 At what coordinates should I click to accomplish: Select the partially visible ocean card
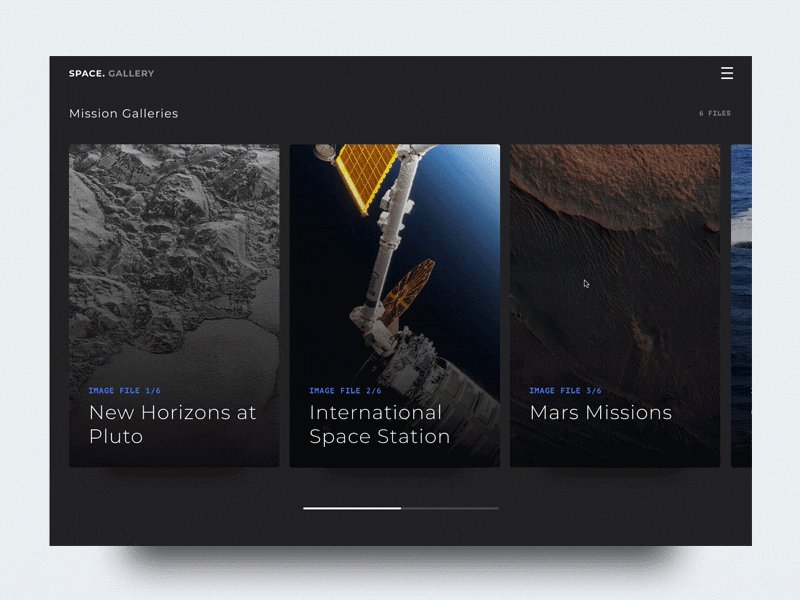(741, 306)
